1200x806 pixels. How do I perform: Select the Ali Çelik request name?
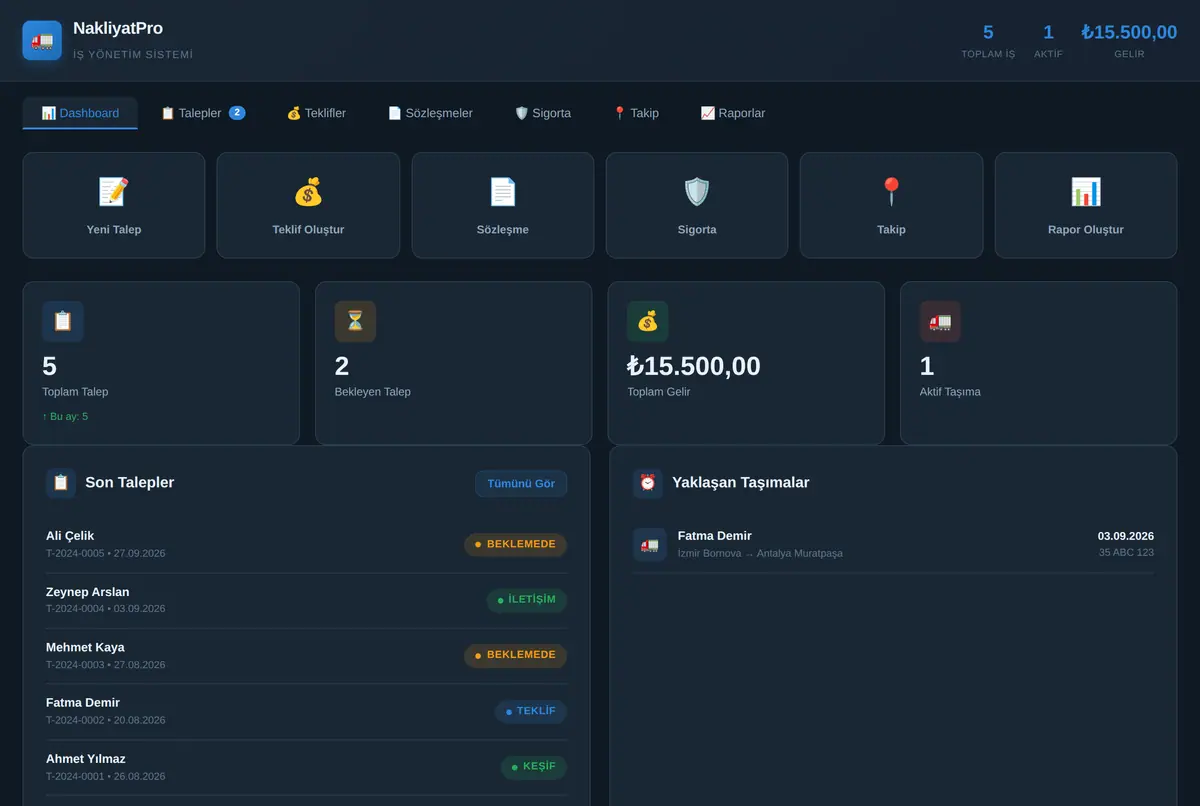(x=70, y=536)
